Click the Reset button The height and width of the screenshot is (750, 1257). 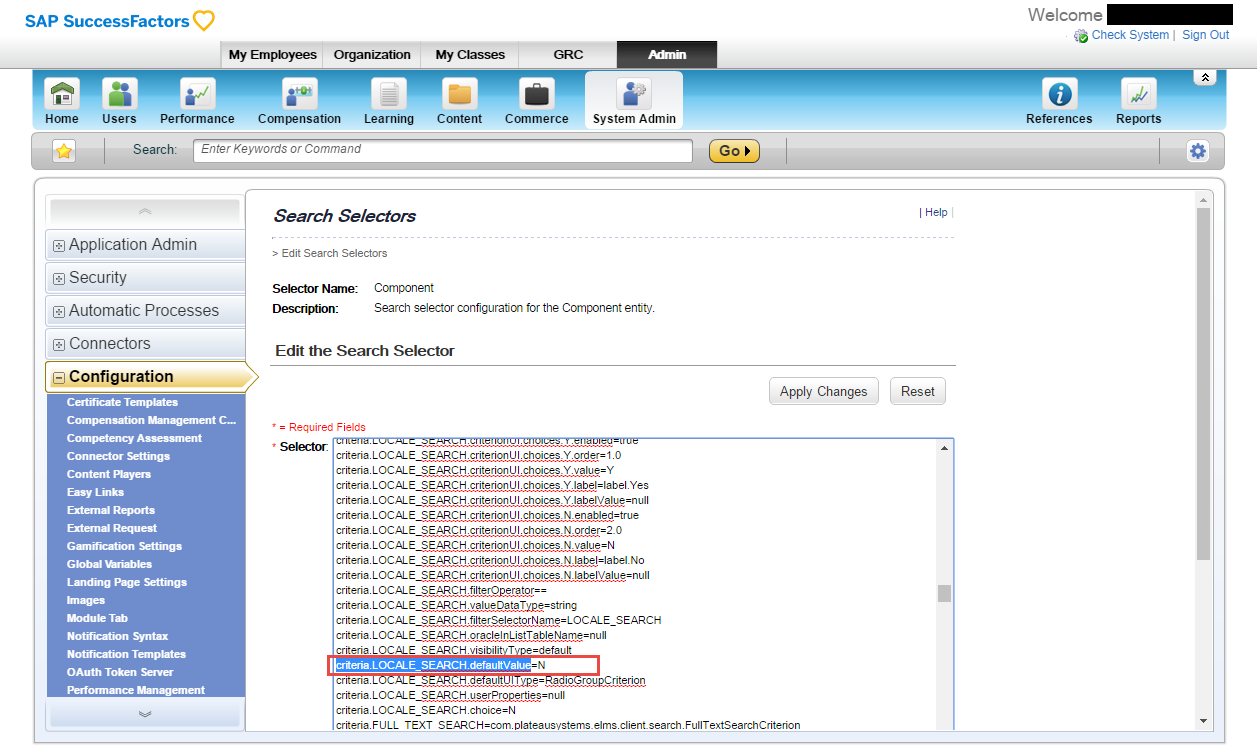(x=917, y=391)
